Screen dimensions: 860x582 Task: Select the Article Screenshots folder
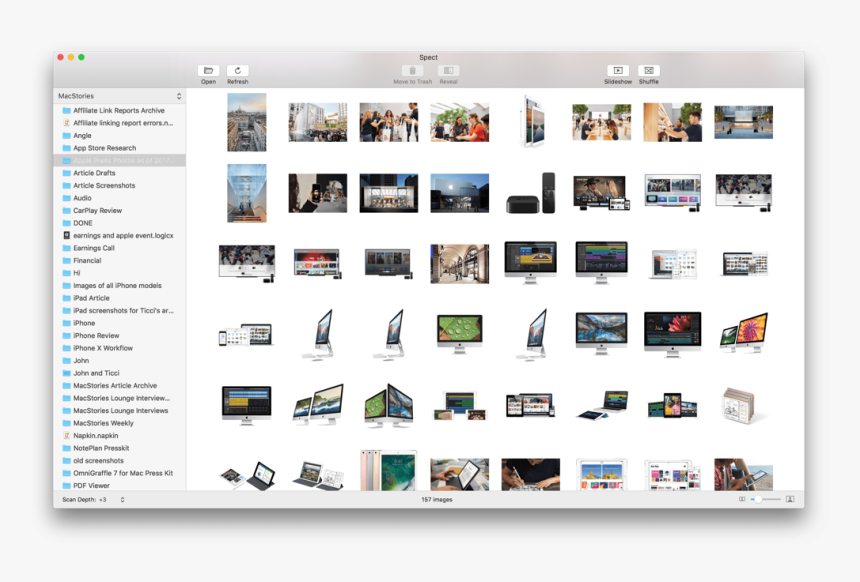tap(104, 185)
